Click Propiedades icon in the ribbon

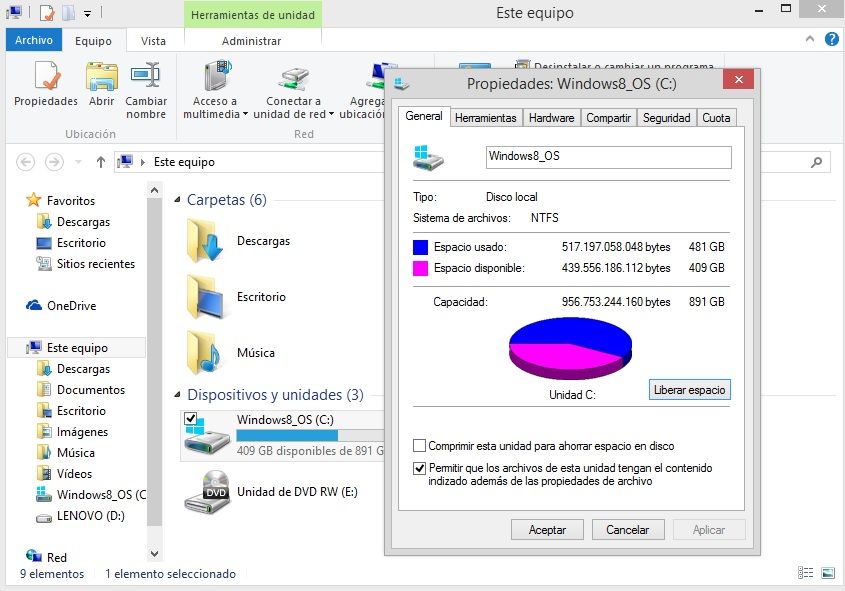(x=47, y=75)
